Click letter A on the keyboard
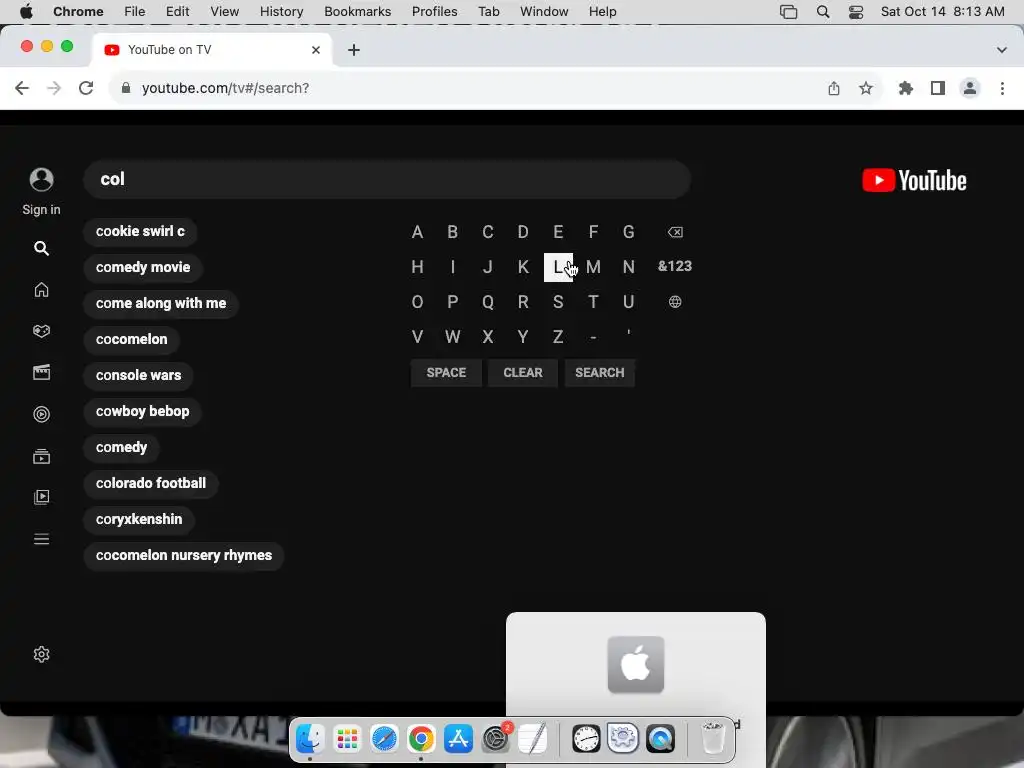The height and width of the screenshot is (768, 1024). tap(417, 232)
